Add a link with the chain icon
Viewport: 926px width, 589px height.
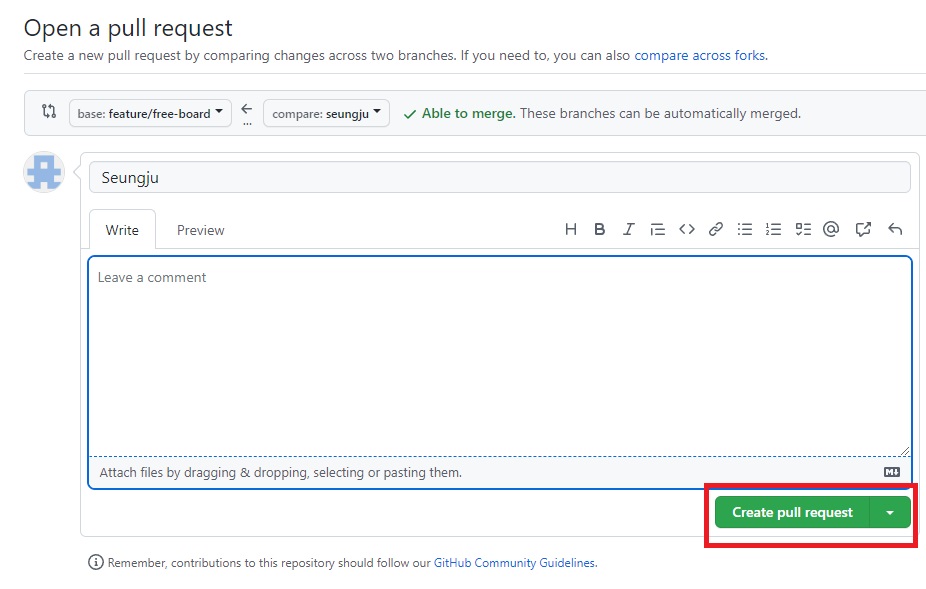click(x=716, y=229)
